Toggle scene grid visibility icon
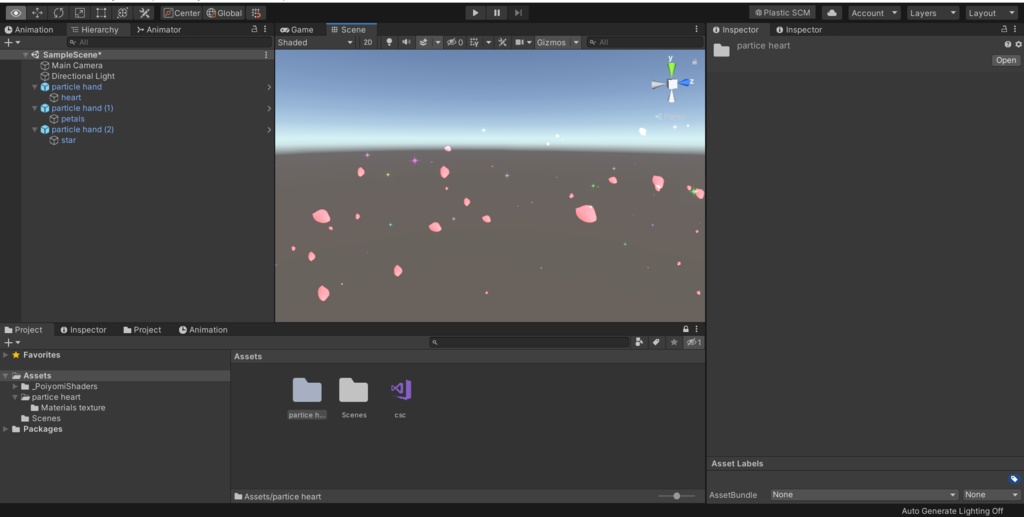Viewport: 1024px width, 517px height. (x=475, y=42)
